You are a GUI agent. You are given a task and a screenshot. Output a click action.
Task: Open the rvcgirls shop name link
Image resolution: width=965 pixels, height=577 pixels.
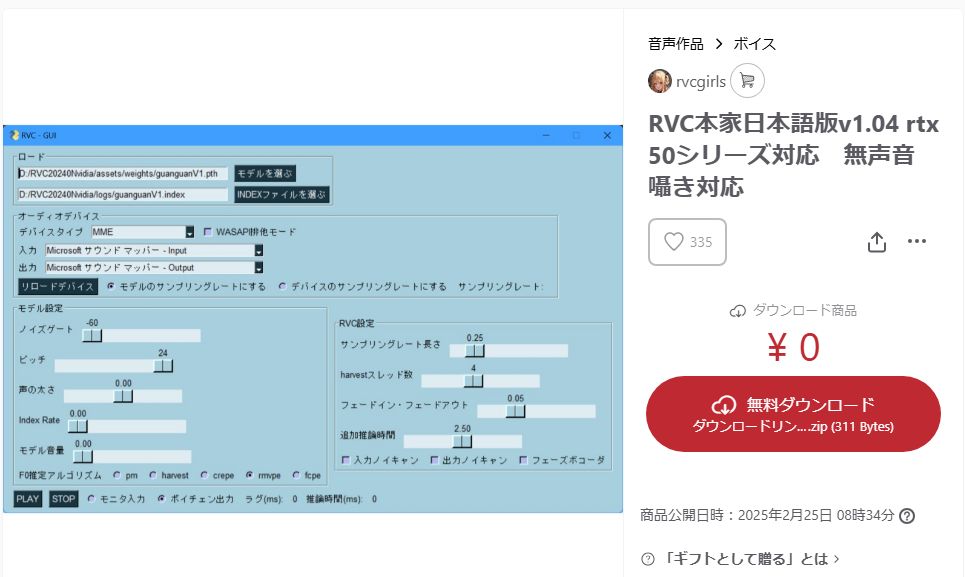700,81
